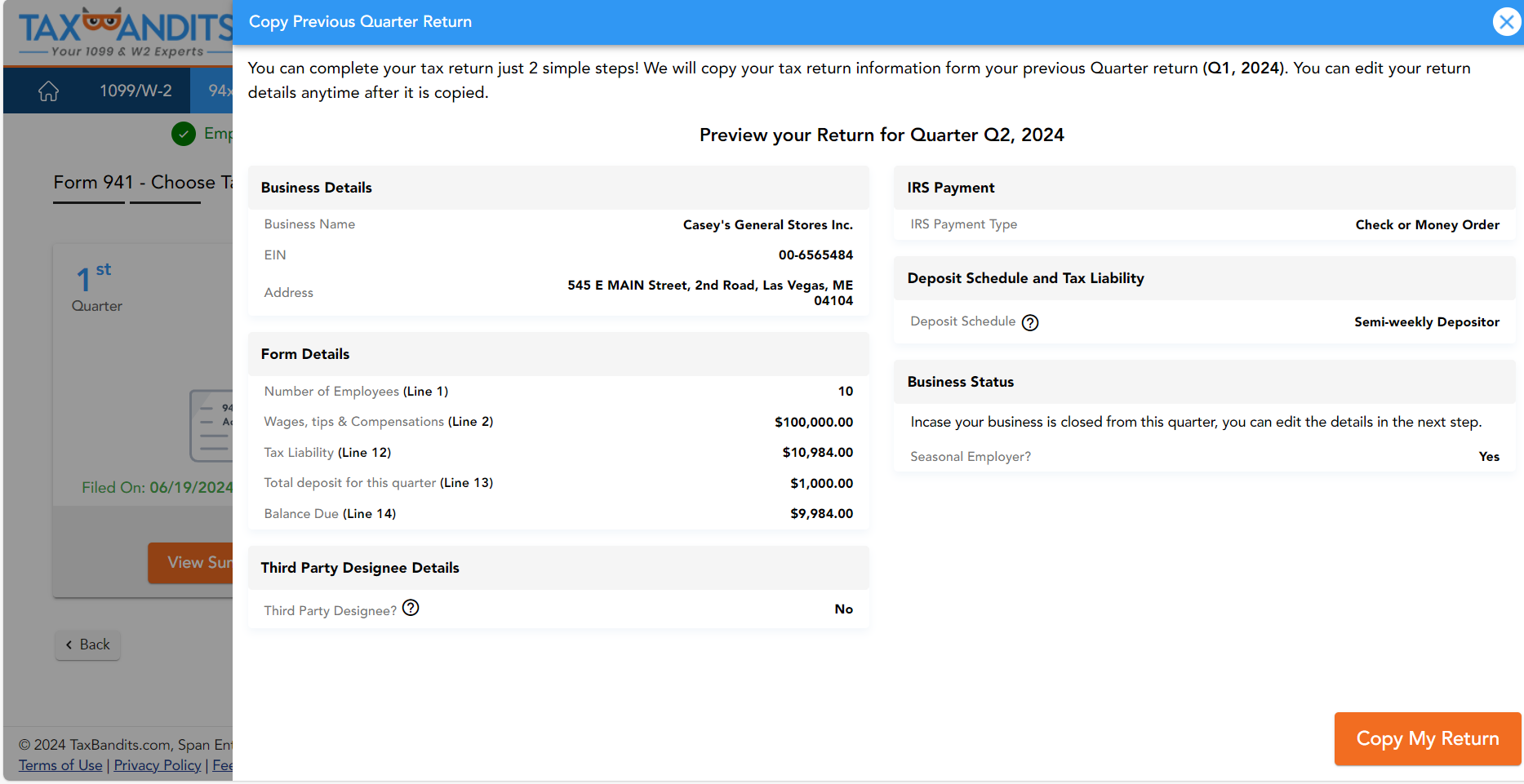The height and width of the screenshot is (784, 1524).
Task: Open the Terms of Use link
Action: 60,765
